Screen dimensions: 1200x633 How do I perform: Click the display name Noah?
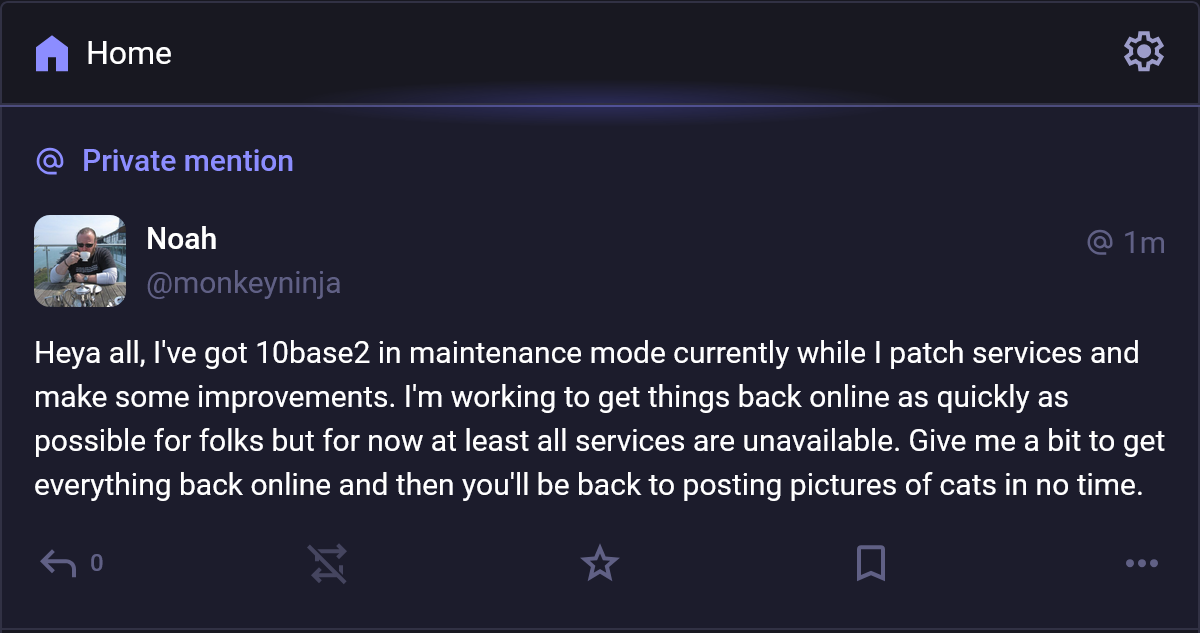click(181, 239)
